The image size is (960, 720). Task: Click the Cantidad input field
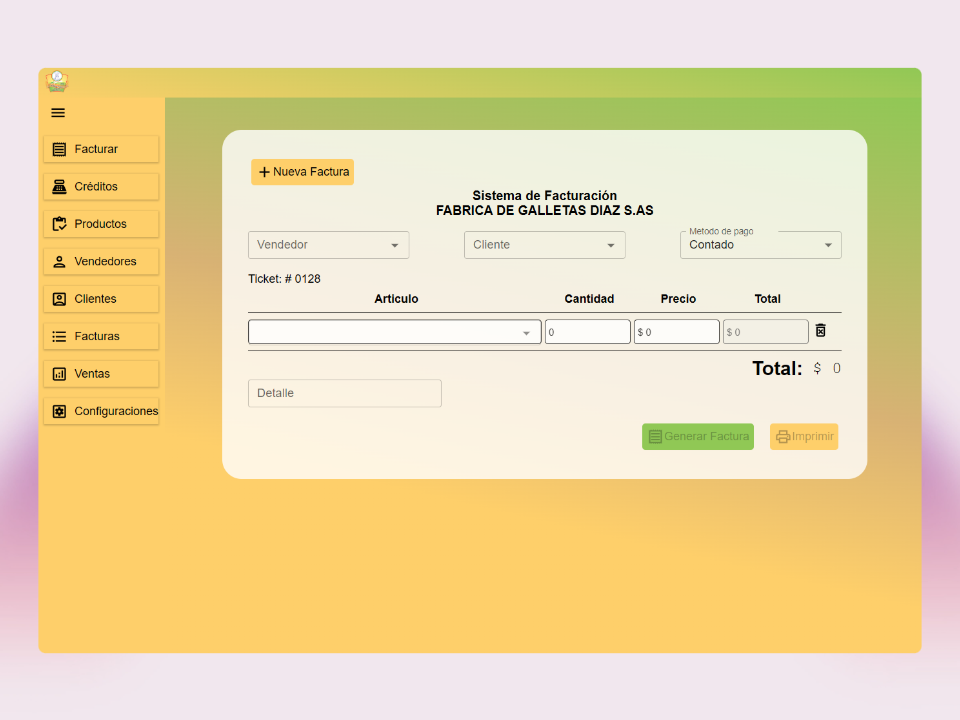587,332
